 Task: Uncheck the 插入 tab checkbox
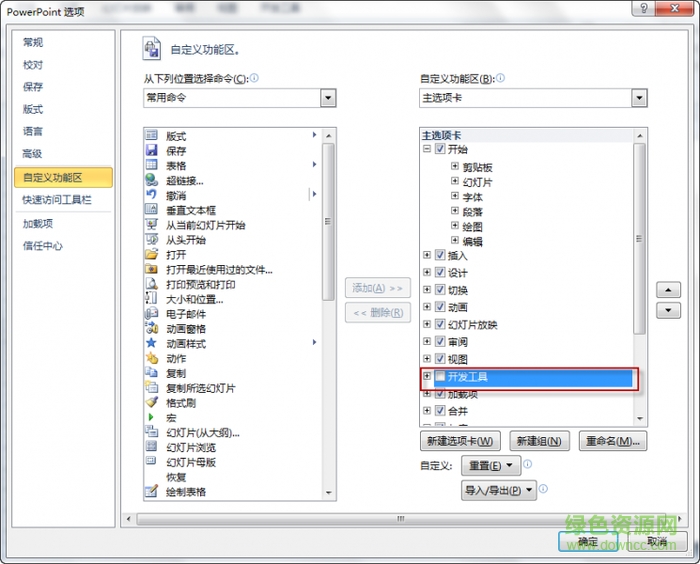[440, 255]
